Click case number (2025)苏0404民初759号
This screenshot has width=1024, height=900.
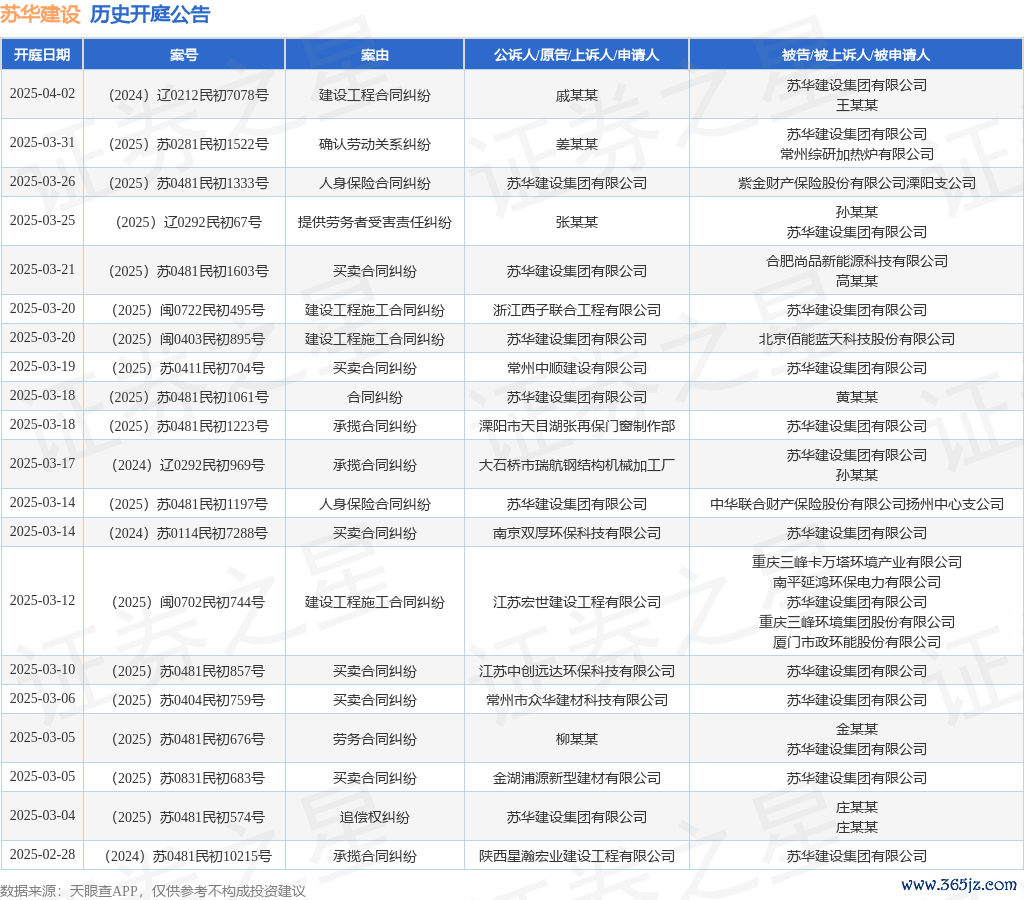coord(188,701)
